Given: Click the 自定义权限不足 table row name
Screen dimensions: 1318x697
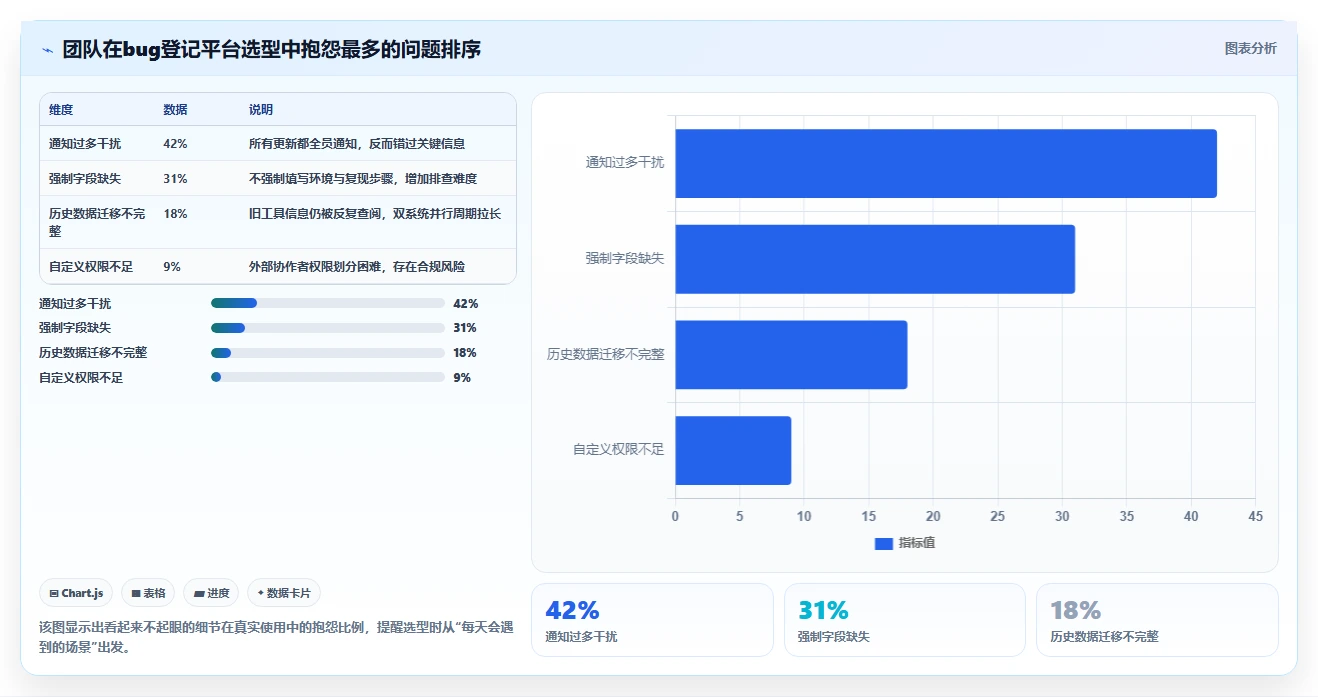Looking at the screenshot, I should 91,267.
